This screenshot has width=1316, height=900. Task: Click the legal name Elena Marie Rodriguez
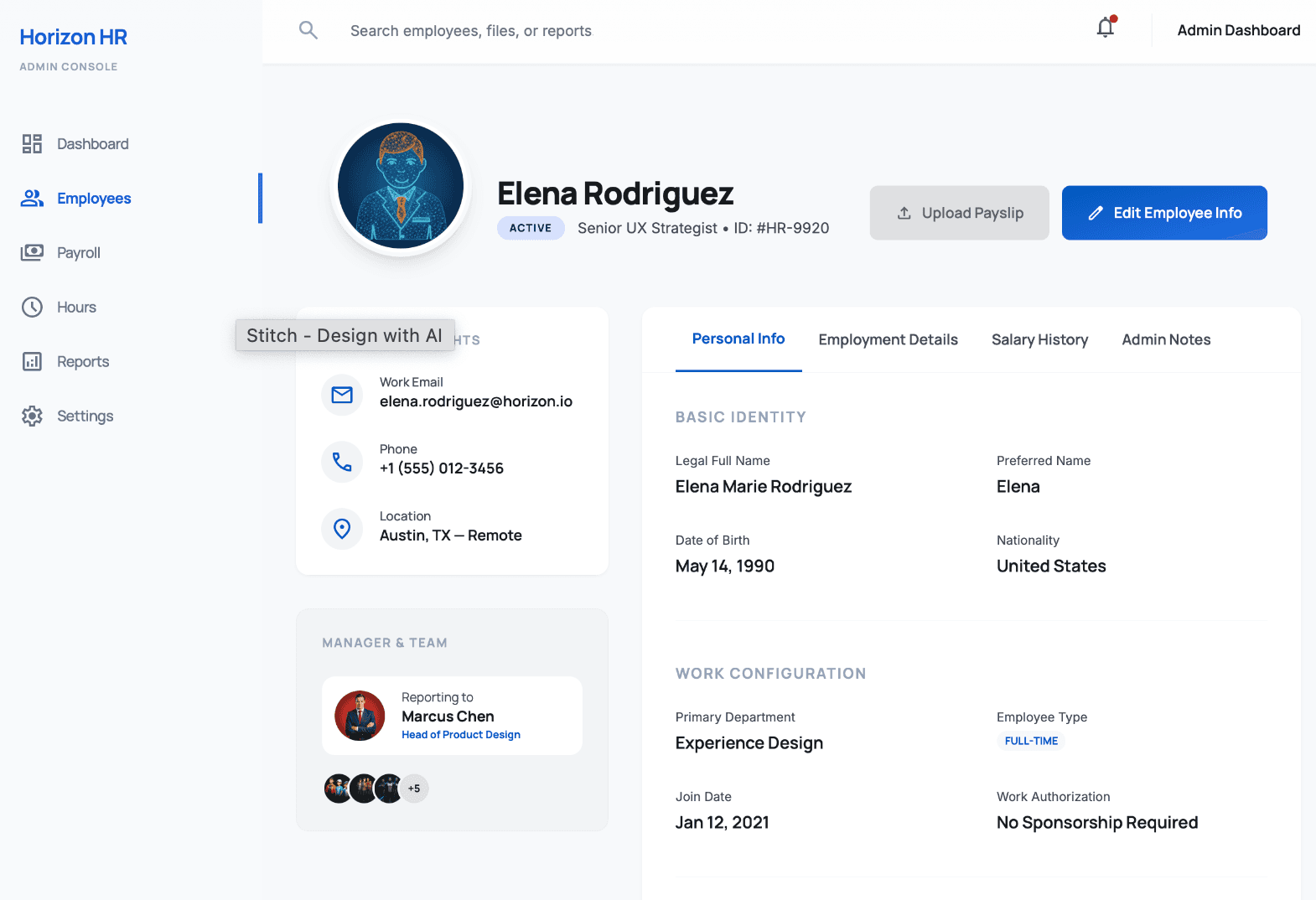click(x=764, y=487)
